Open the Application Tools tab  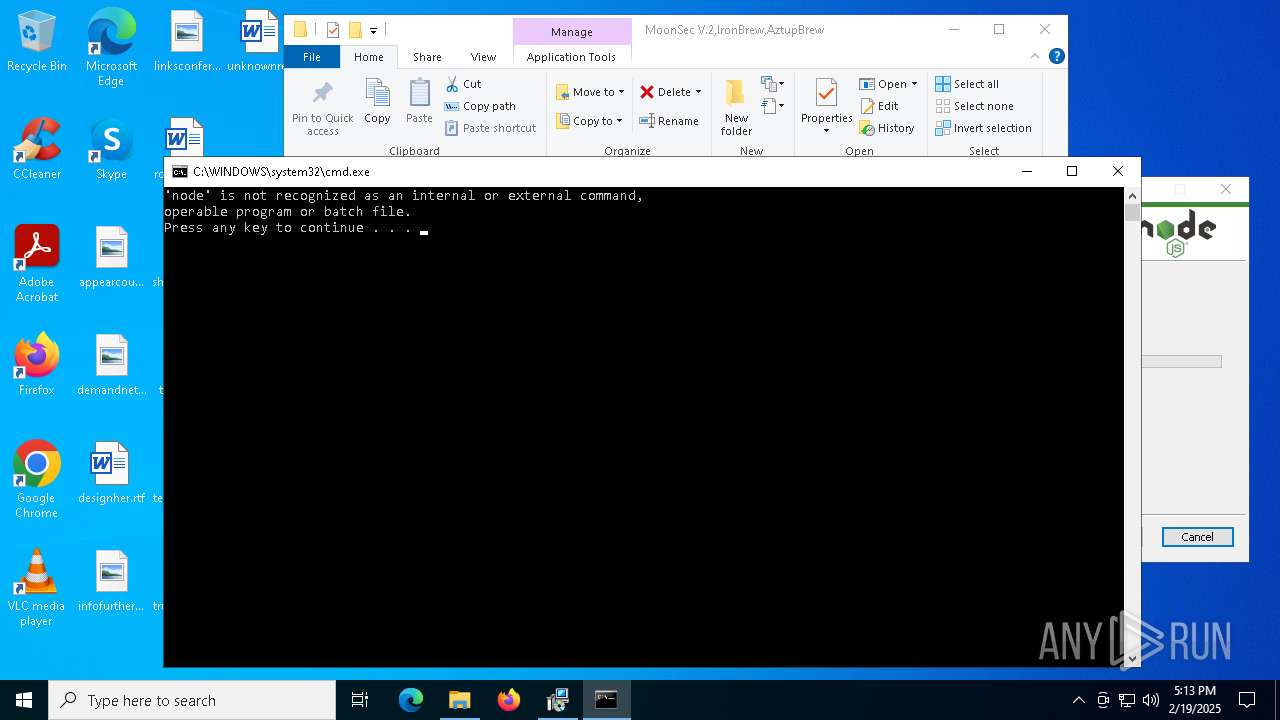(x=571, y=57)
